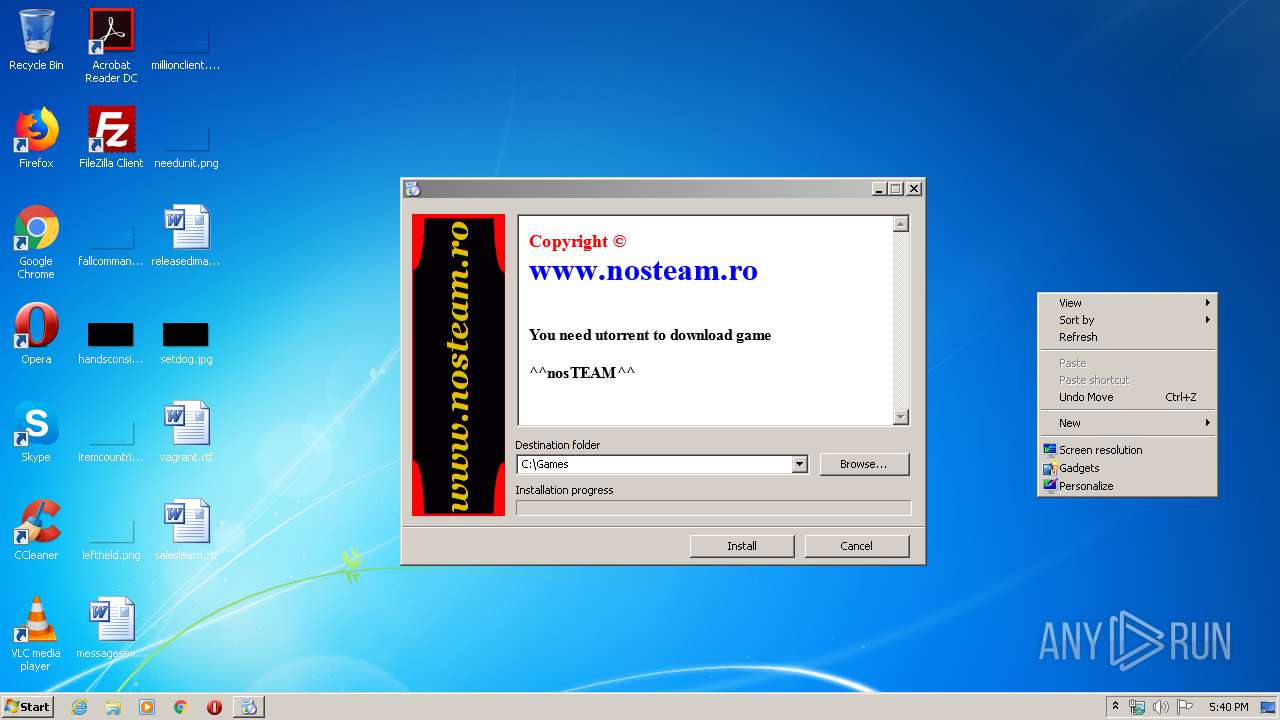Screen dimensions: 1280x720
Task: Launch Google Chrome desktop shortcut
Action: point(36,242)
